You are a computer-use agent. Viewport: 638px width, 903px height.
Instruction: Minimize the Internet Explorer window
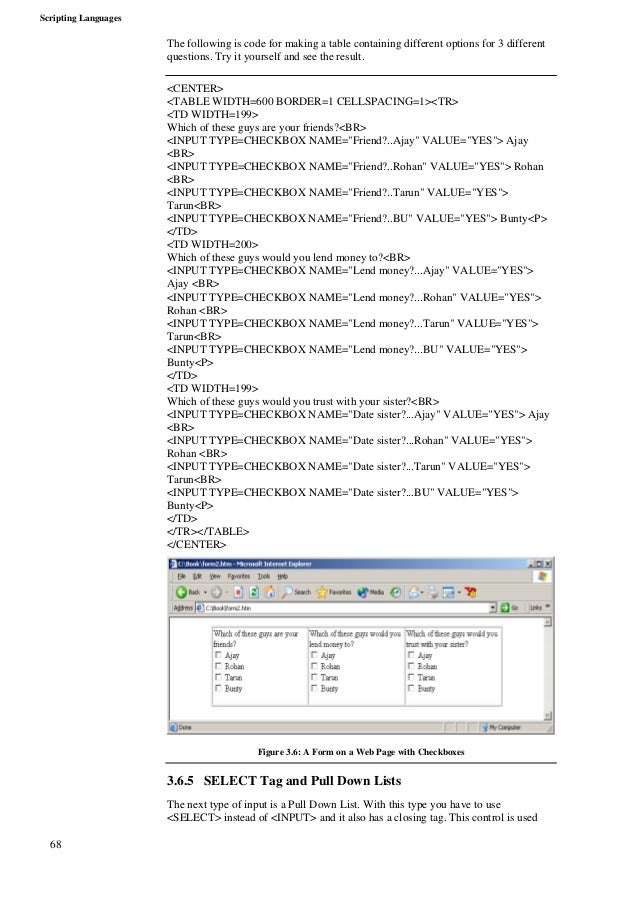click(531, 564)
